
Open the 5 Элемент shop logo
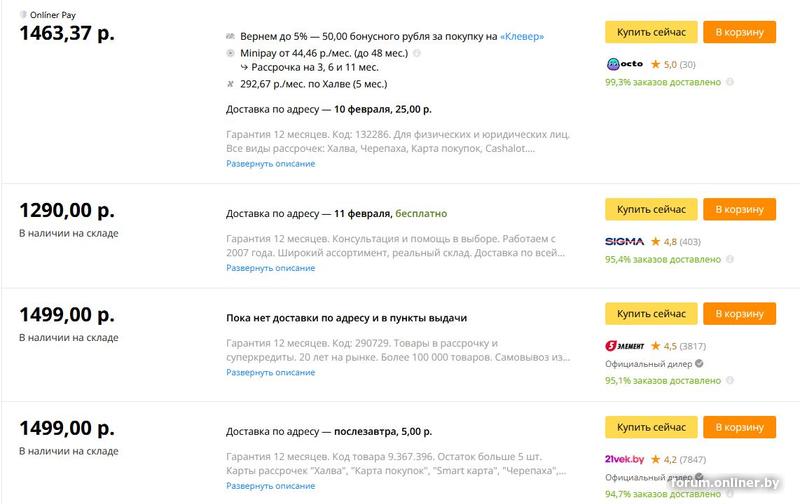tap(624, 346)
